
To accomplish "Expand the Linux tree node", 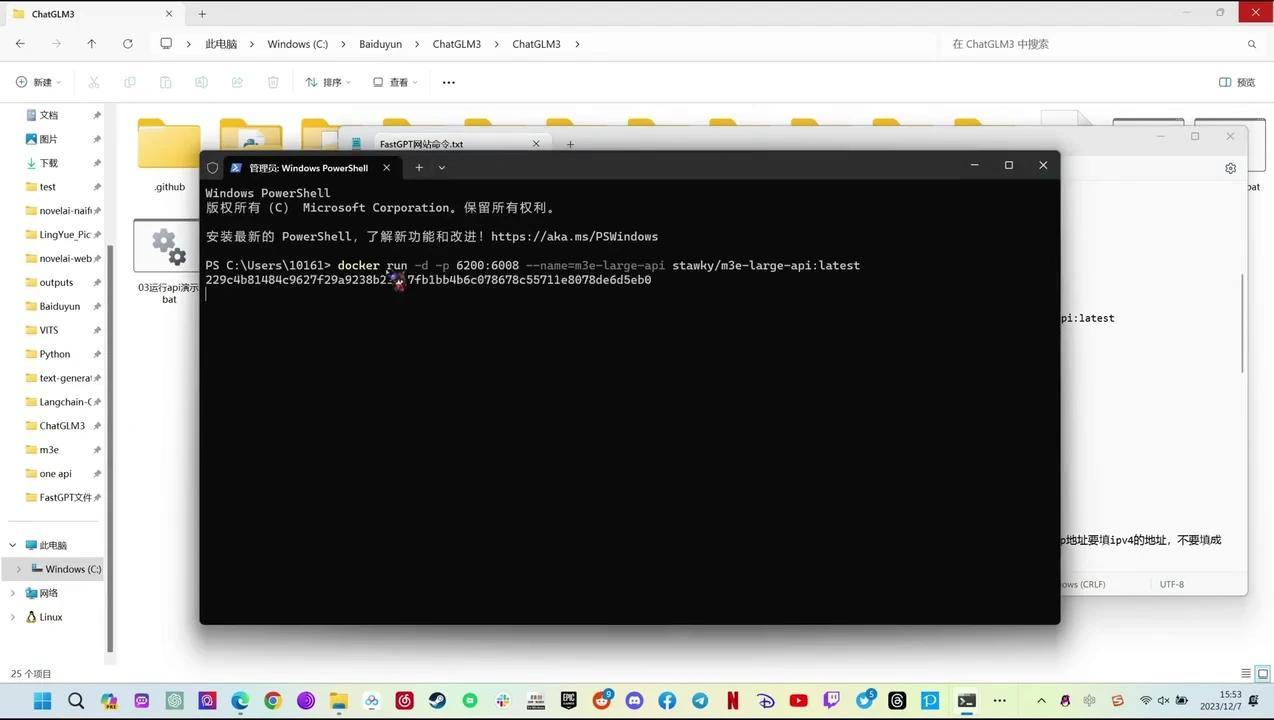I will pyautogui.click(x=13, y=617).
